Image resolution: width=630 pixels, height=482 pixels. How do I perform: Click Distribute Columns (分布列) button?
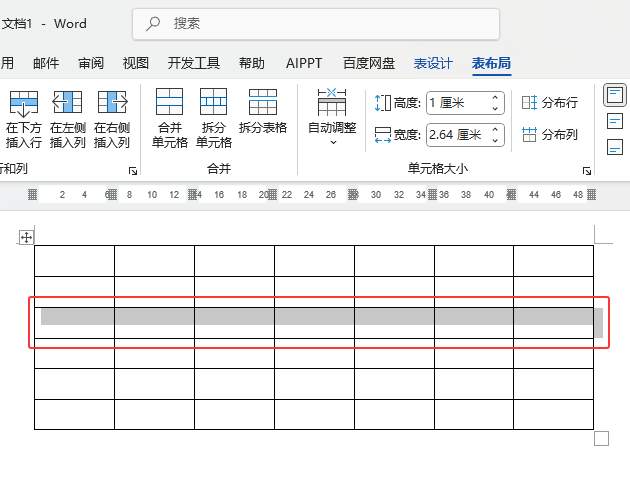point(550,135)
